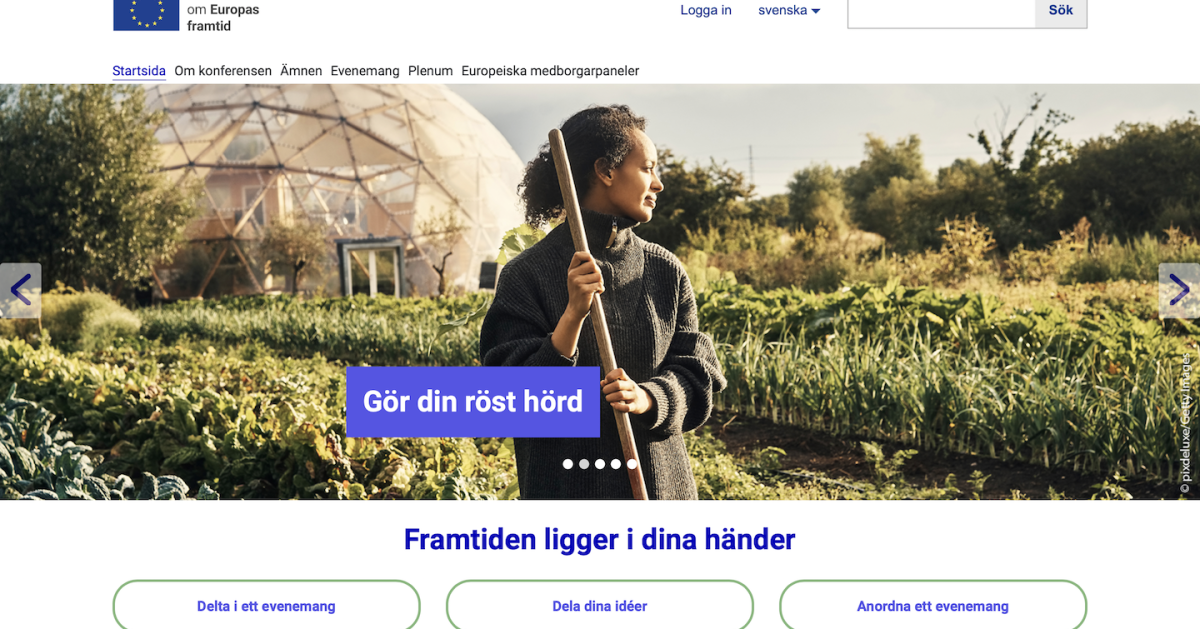Select the second carousel dot indicator
The height and width of the screenshot is (629, 1200).
tap(584, 464)
